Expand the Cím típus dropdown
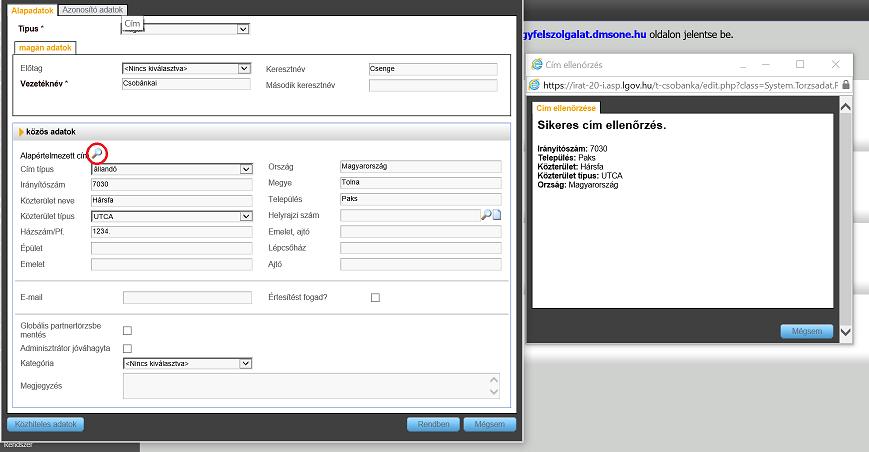This screenshot has height=452, width=869. click(x=172, y=169)
